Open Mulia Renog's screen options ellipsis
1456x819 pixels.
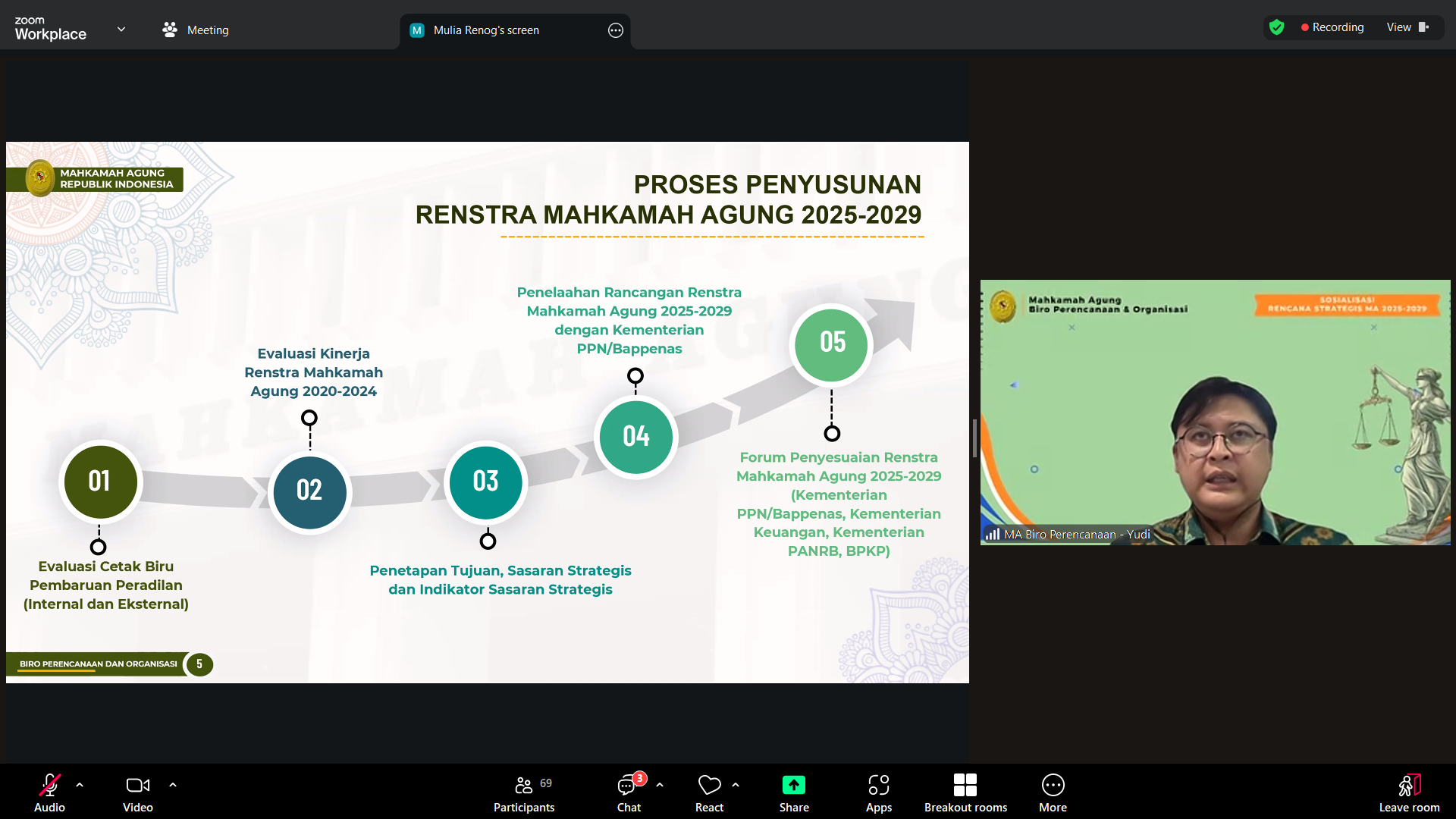tap(615, 30)
